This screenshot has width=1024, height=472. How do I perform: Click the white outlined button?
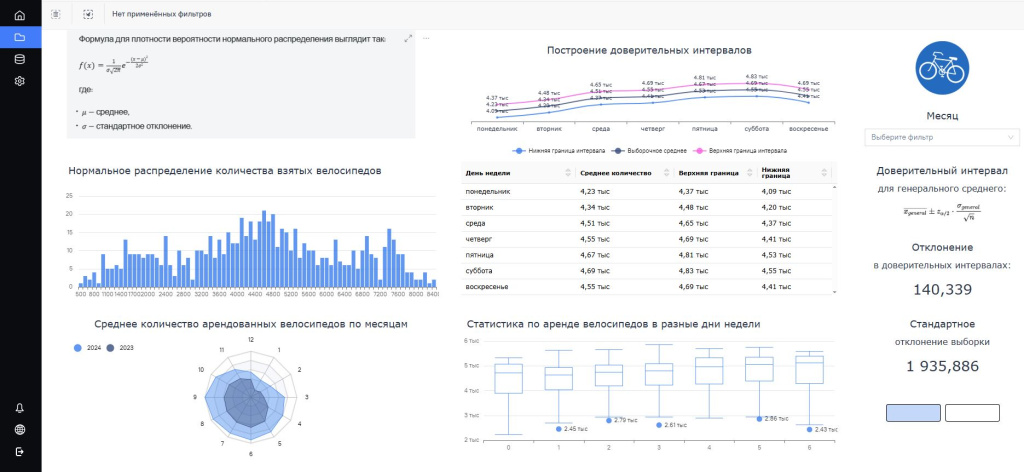[x=972, y=413]
